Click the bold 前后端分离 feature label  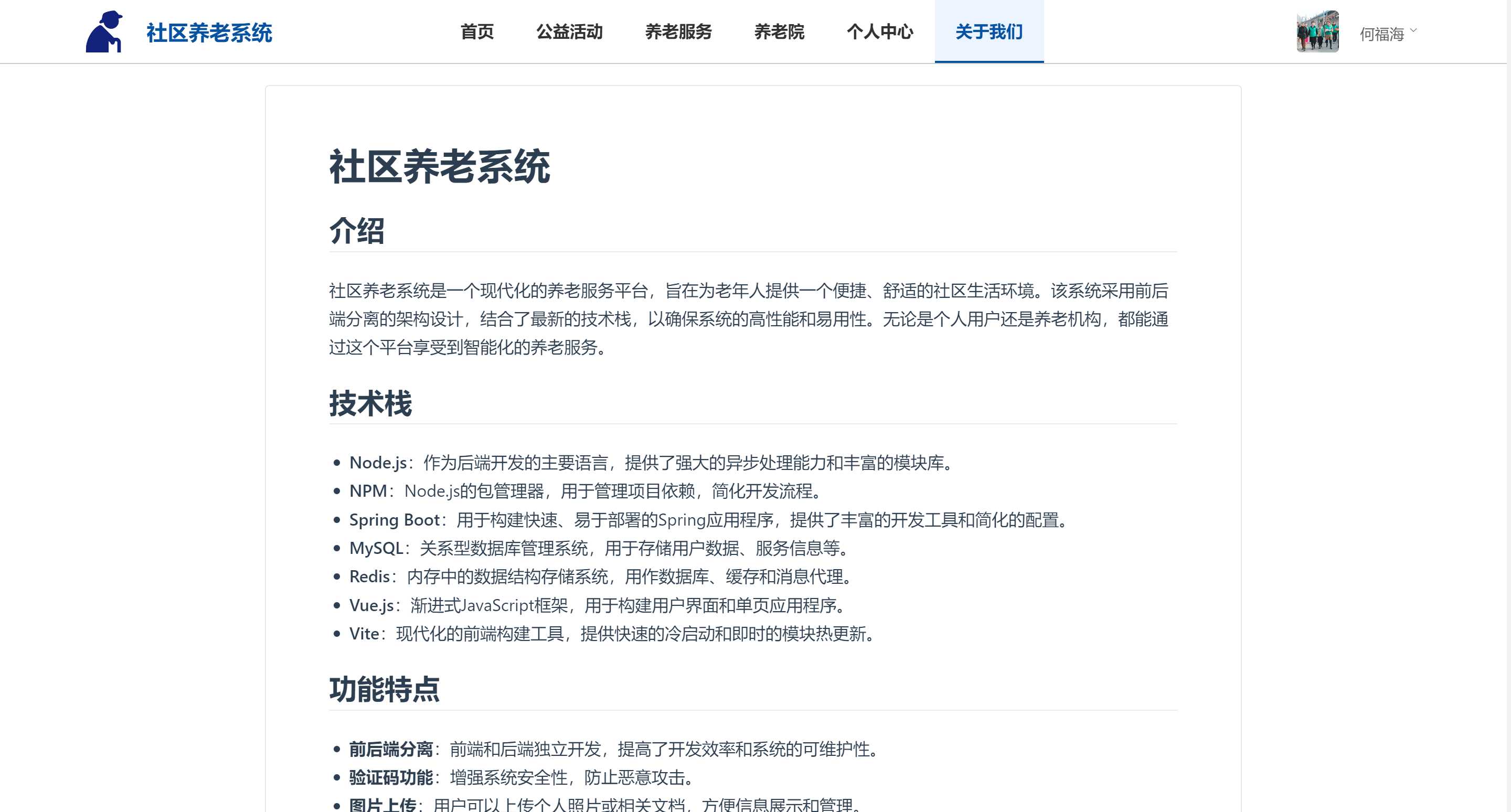(x=391, y=749)
